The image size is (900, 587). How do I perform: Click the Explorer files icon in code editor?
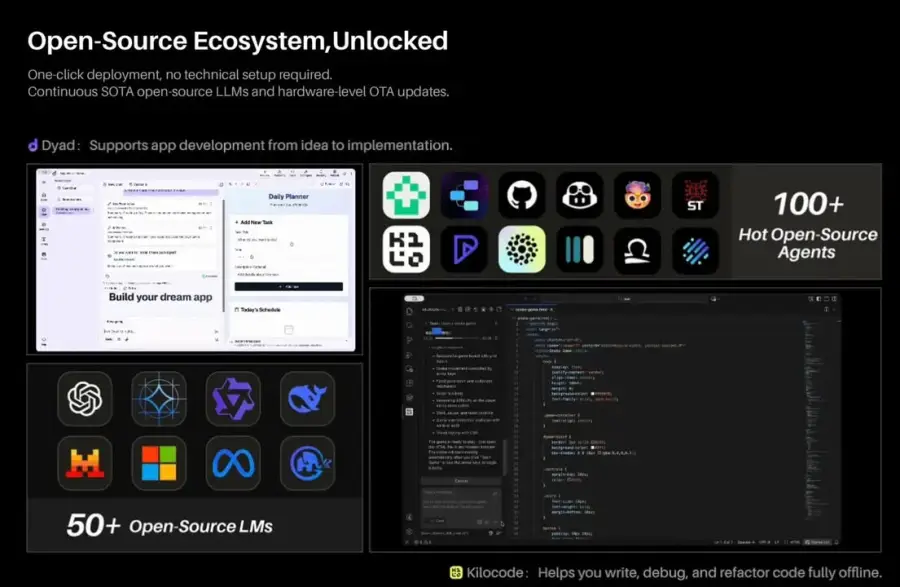[x=409, y=312]
